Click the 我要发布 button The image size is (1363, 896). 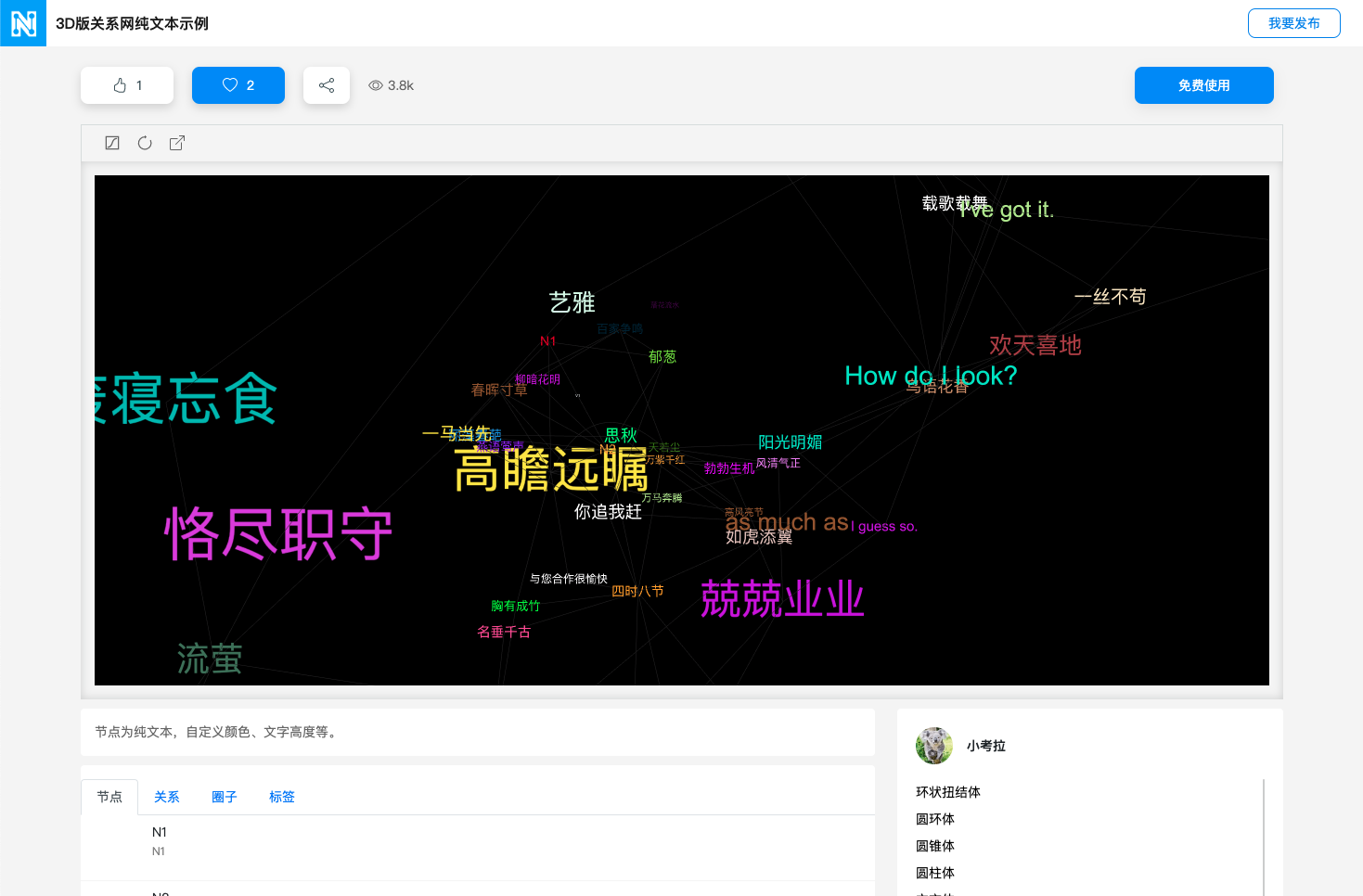pos(1293,23)
